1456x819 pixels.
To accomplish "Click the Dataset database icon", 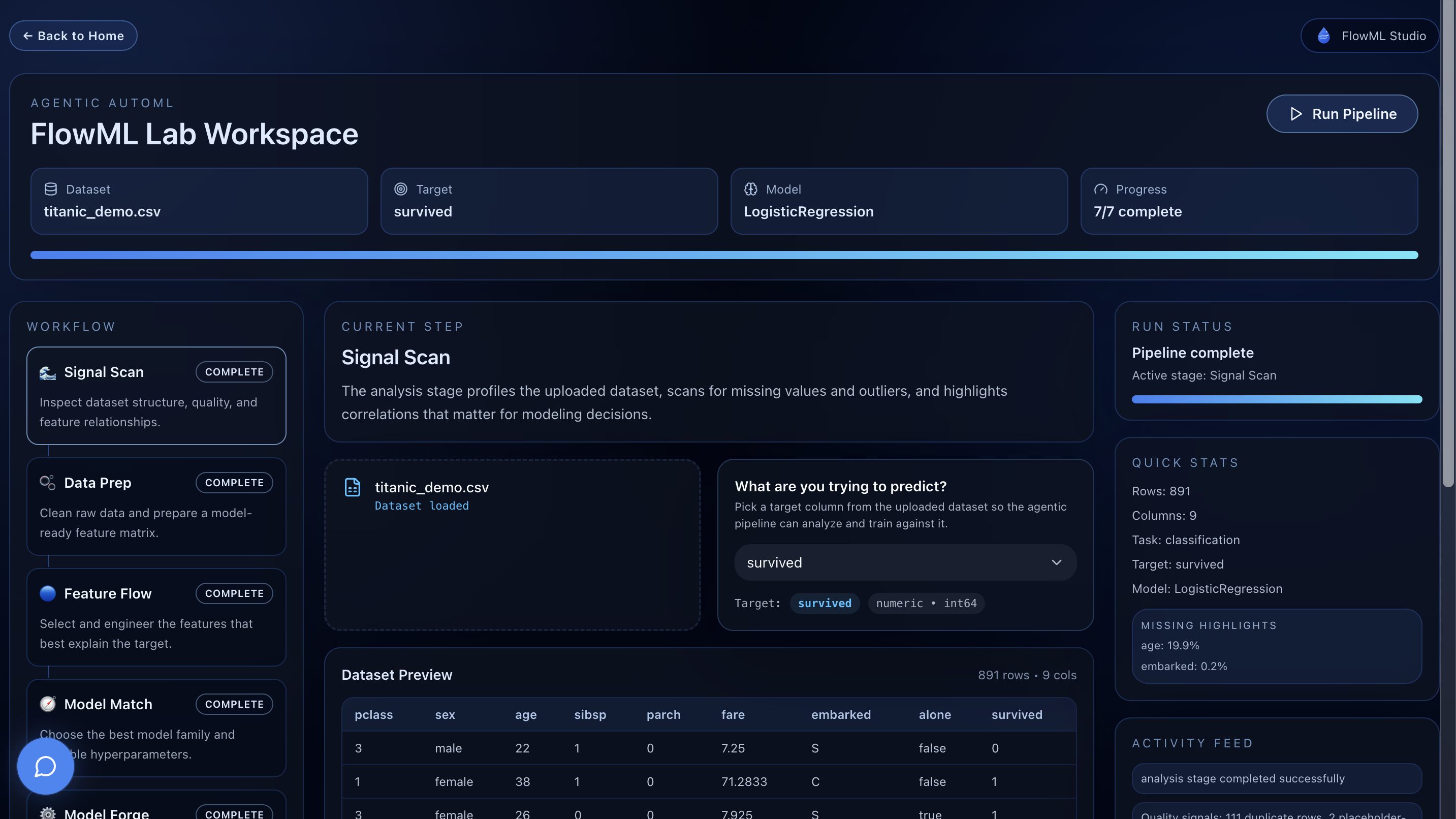I will pyautogui.click(x=51, y=189).
